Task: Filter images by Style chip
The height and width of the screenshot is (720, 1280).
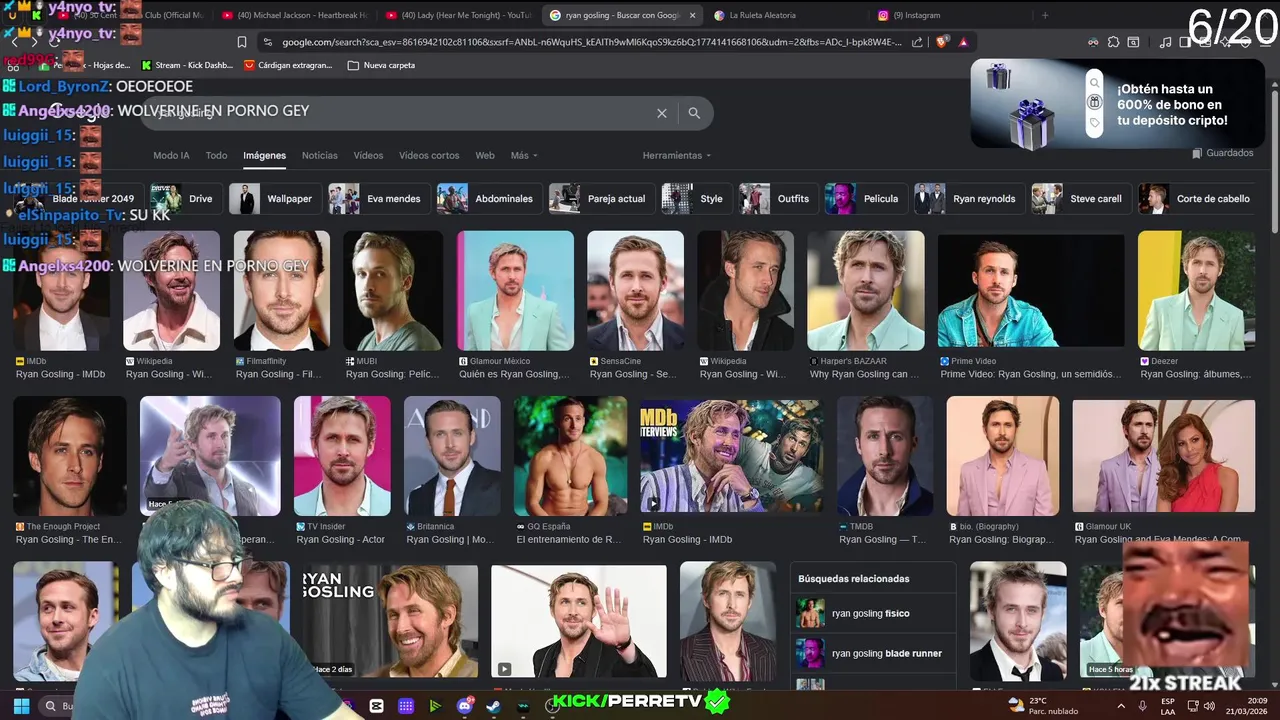Action: tap(694, 199)
